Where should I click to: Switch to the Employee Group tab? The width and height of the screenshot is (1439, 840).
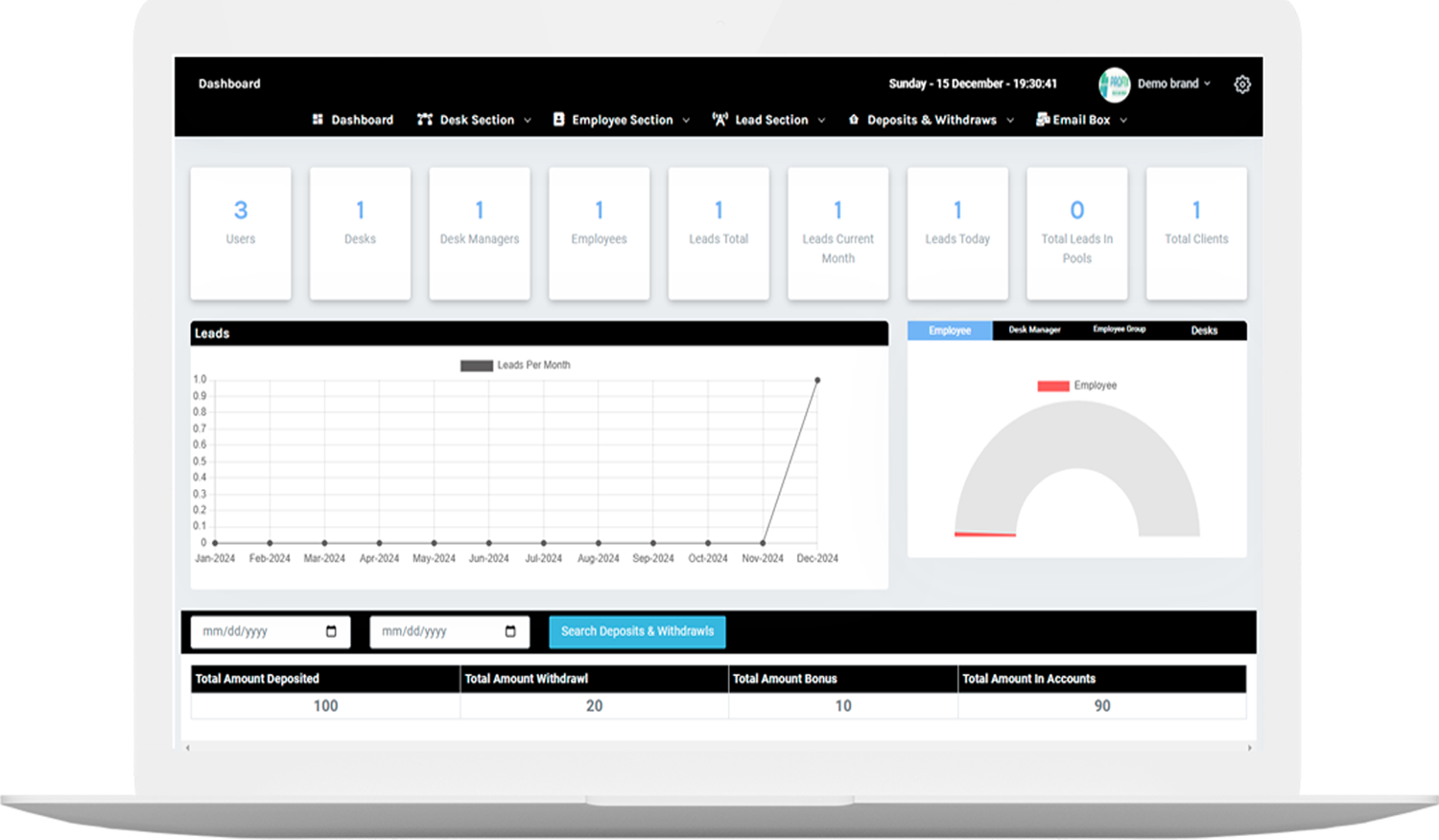click(x=1119, y=330)
